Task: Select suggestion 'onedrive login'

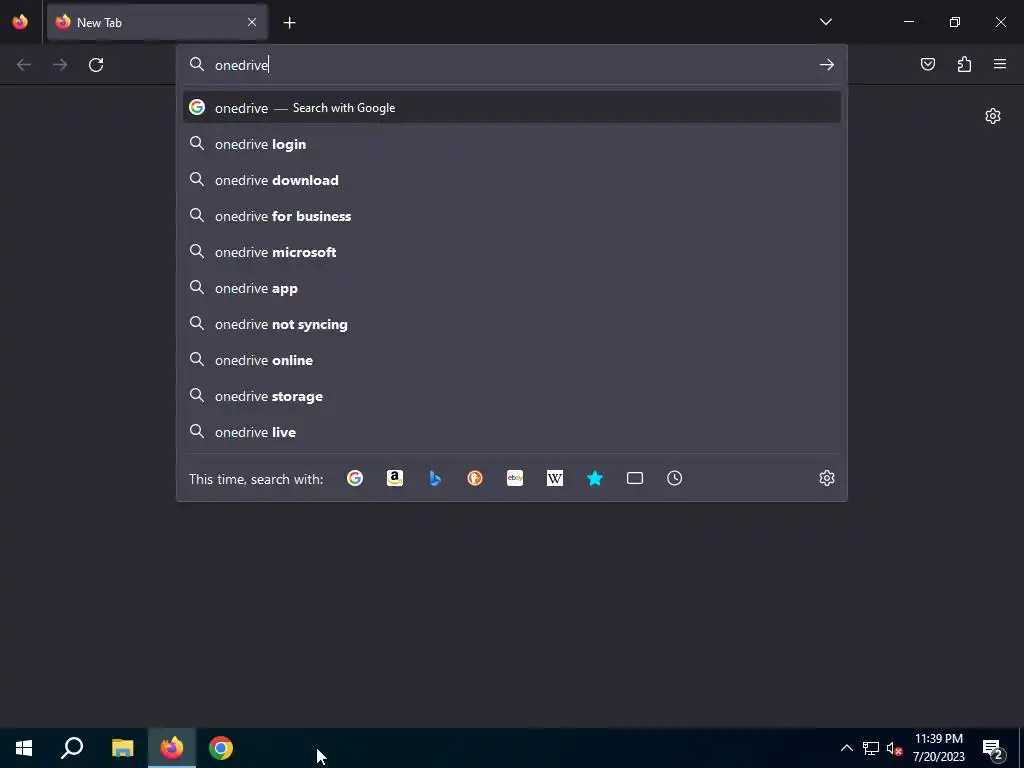Action: point(511,144)
